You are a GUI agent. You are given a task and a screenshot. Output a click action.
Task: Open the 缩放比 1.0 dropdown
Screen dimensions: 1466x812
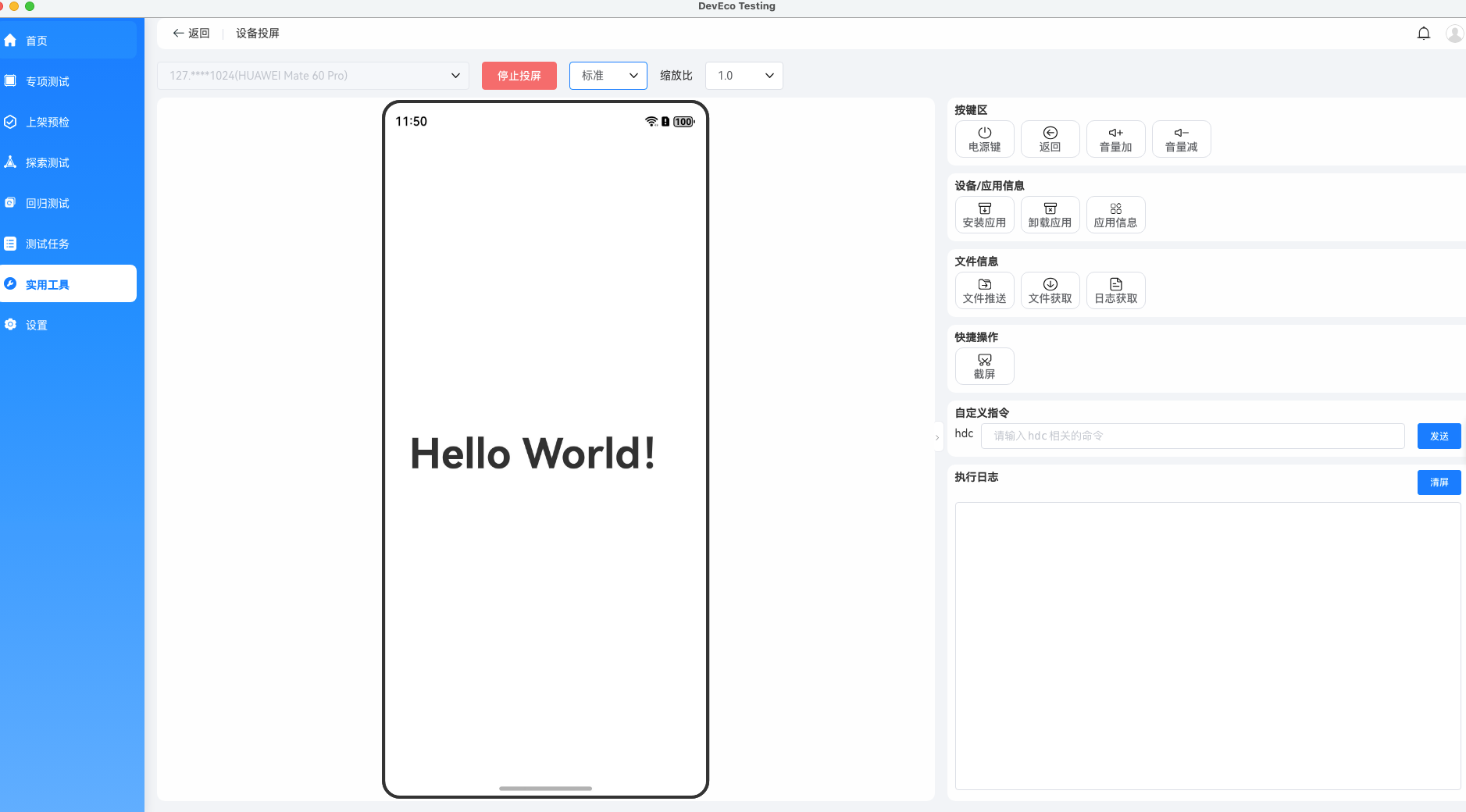(744, 76)
